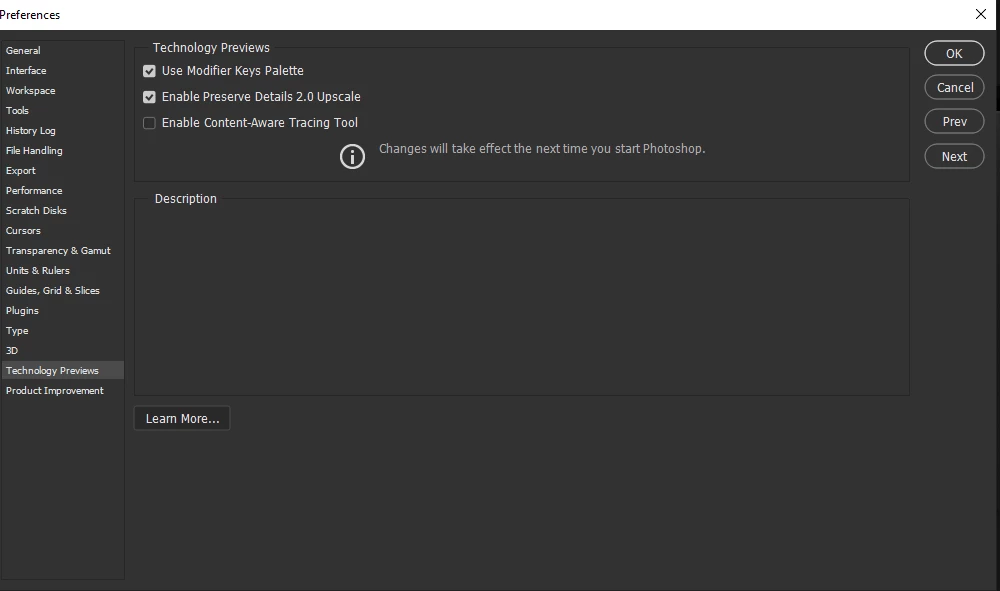This screenshot has width=1000, height=591.
Task: Open 3D preferences category
Action: [x=62, y=351]
